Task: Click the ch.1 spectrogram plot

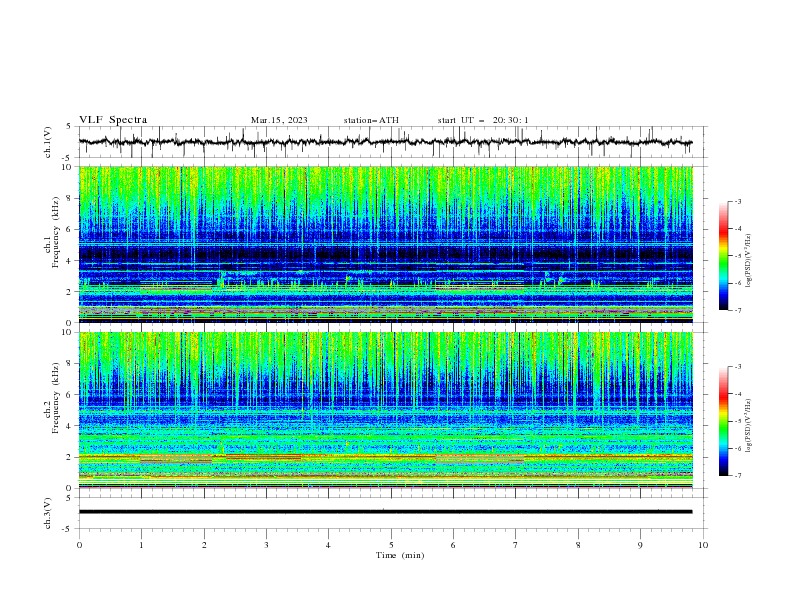Action: 386,244
